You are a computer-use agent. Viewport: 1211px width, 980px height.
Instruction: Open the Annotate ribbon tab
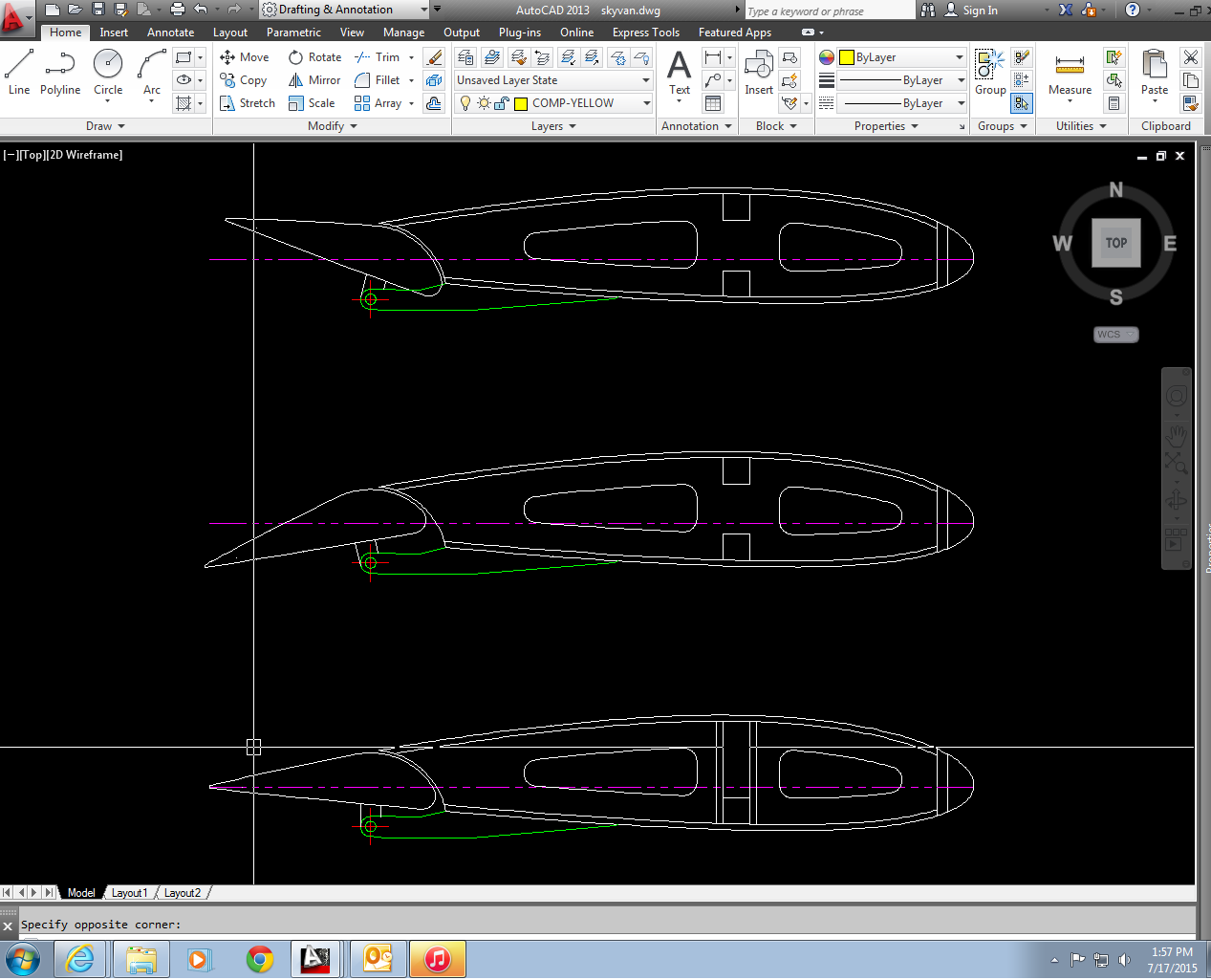170,33
